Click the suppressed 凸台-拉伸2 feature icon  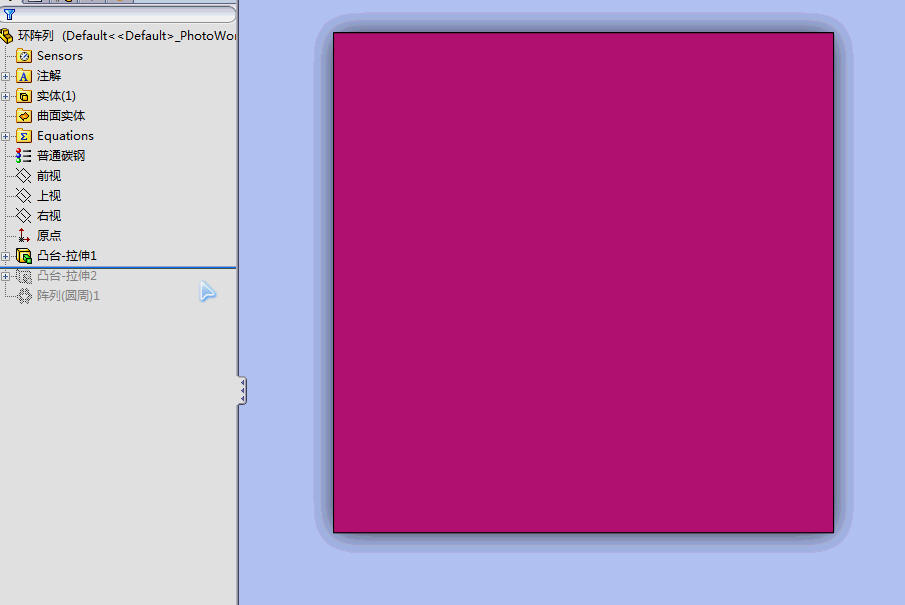pos(24,276)
